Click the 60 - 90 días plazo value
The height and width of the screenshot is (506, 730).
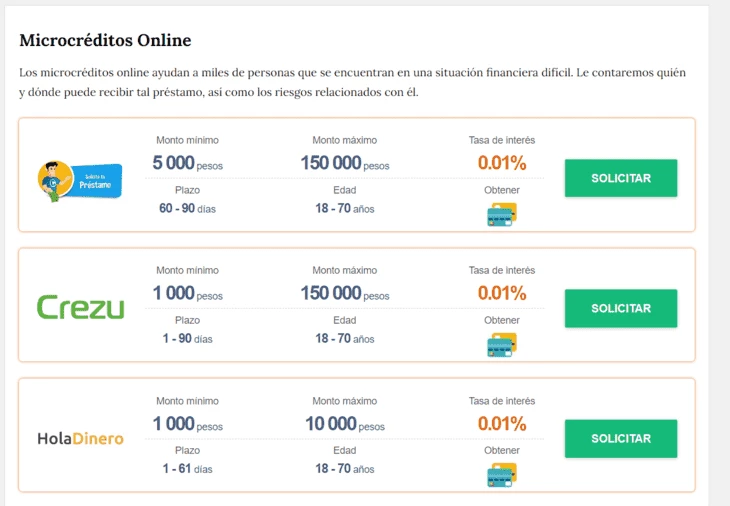[187, 208]
